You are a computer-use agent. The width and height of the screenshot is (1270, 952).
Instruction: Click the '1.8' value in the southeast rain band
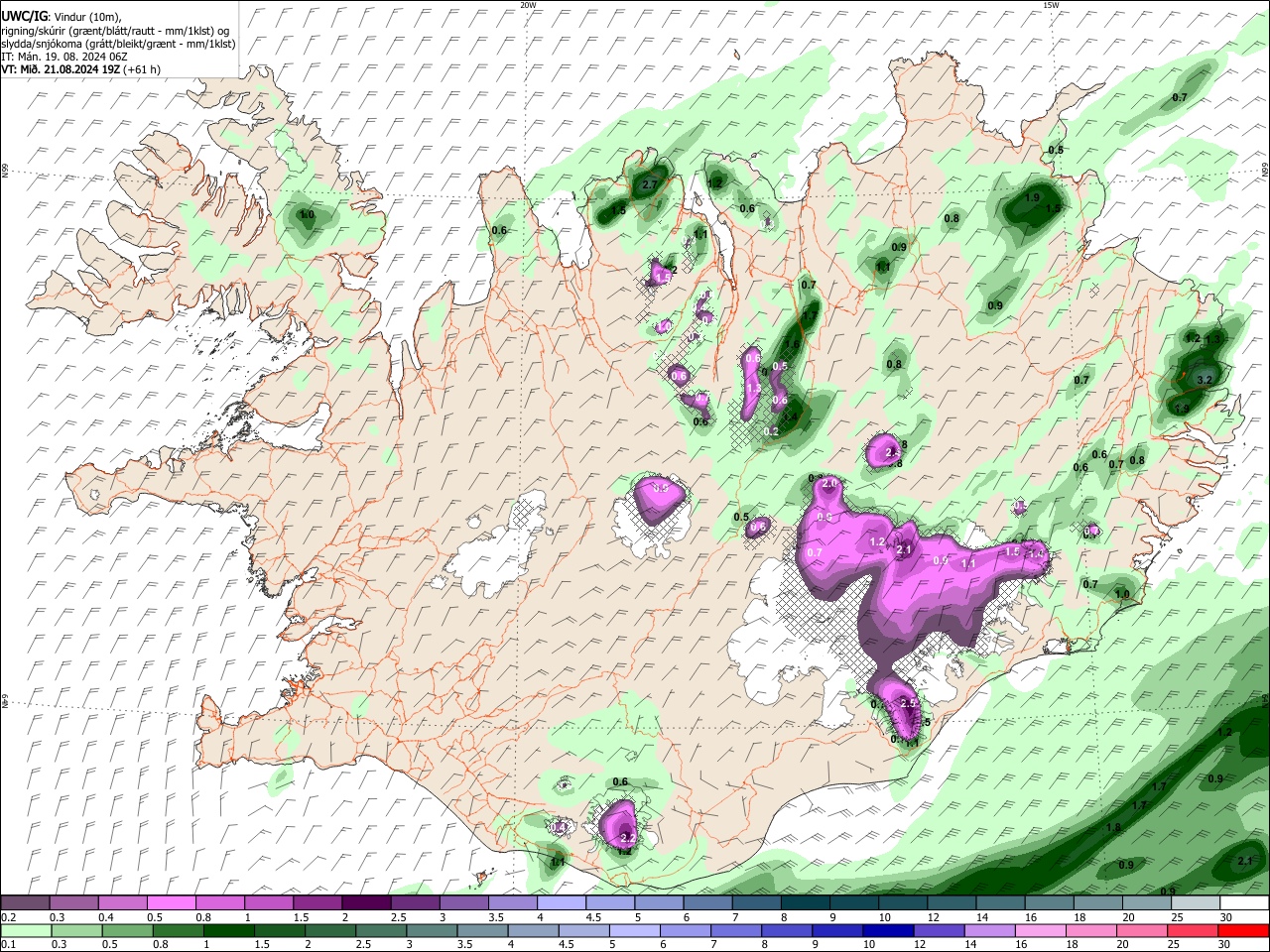tap(1113, 827)
